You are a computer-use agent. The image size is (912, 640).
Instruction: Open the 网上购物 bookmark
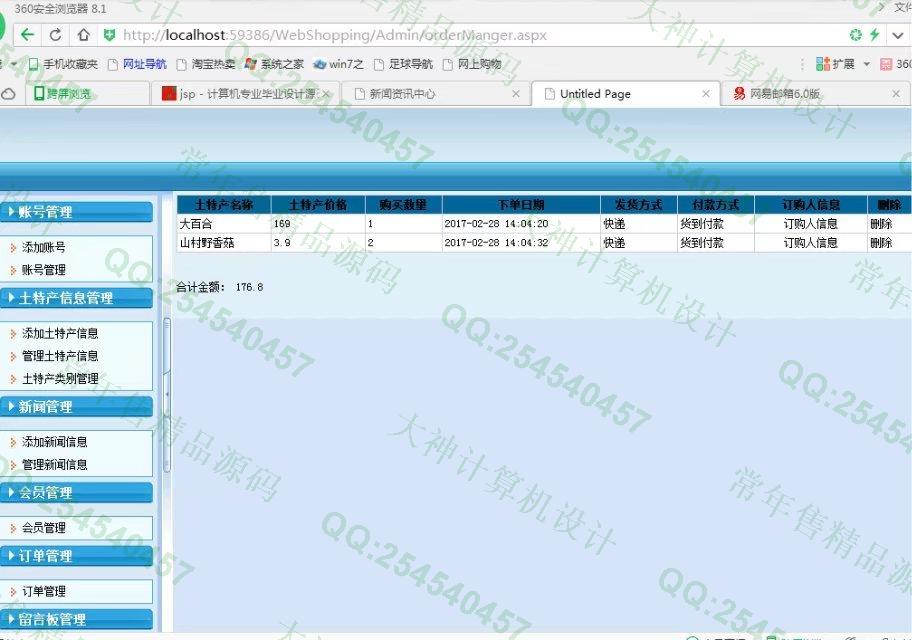tap(472, 64)
